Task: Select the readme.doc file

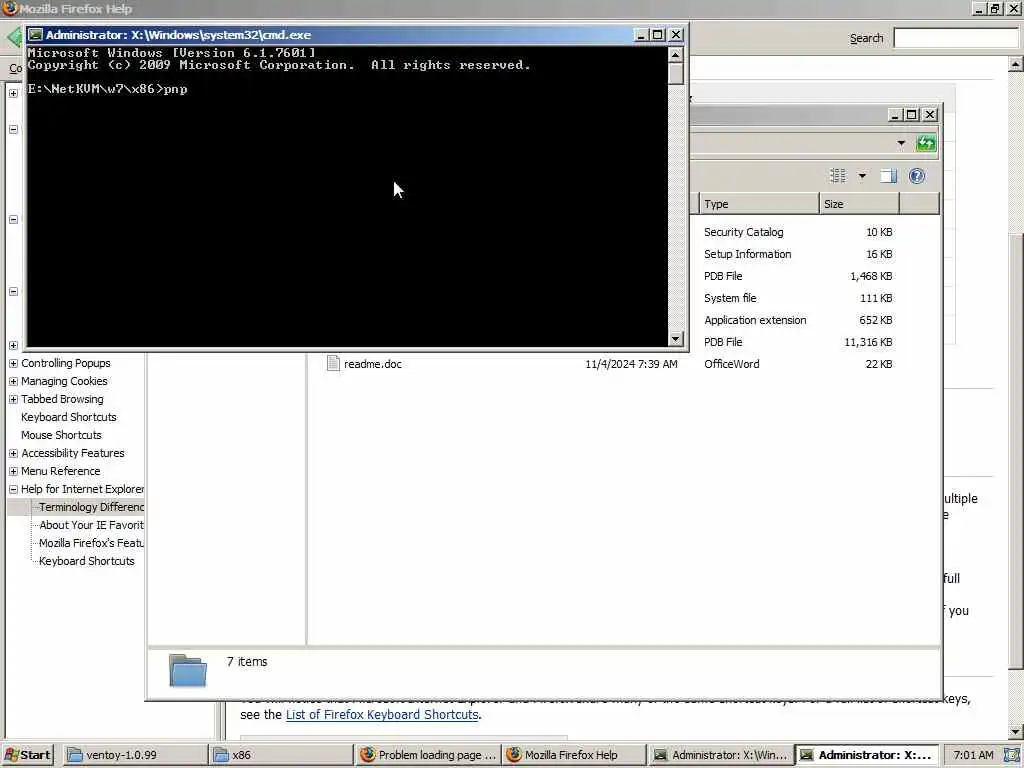Action: click(x=372, y=364)
